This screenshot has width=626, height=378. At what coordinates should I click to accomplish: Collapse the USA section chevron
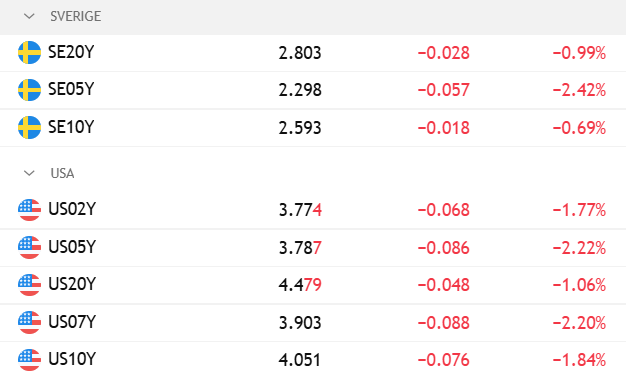(29, 173)
